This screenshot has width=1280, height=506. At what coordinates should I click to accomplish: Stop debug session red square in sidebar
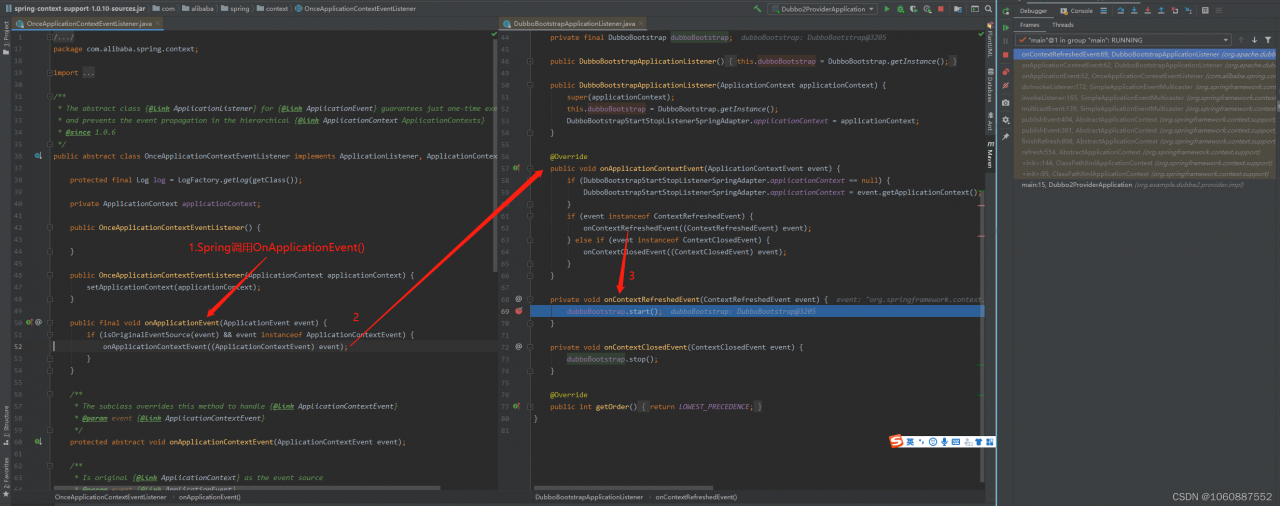1006,54
